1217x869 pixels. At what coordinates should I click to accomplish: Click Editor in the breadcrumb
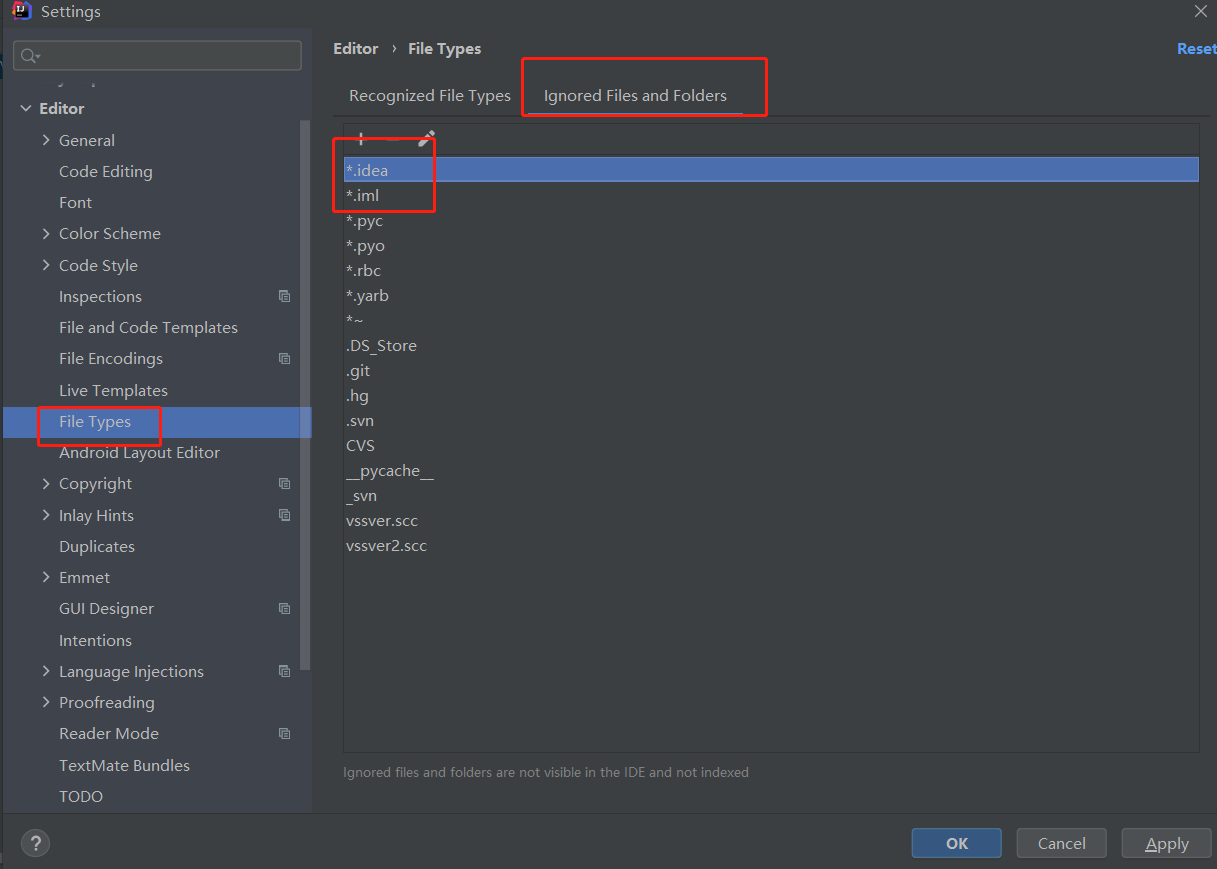coord(356,48)
